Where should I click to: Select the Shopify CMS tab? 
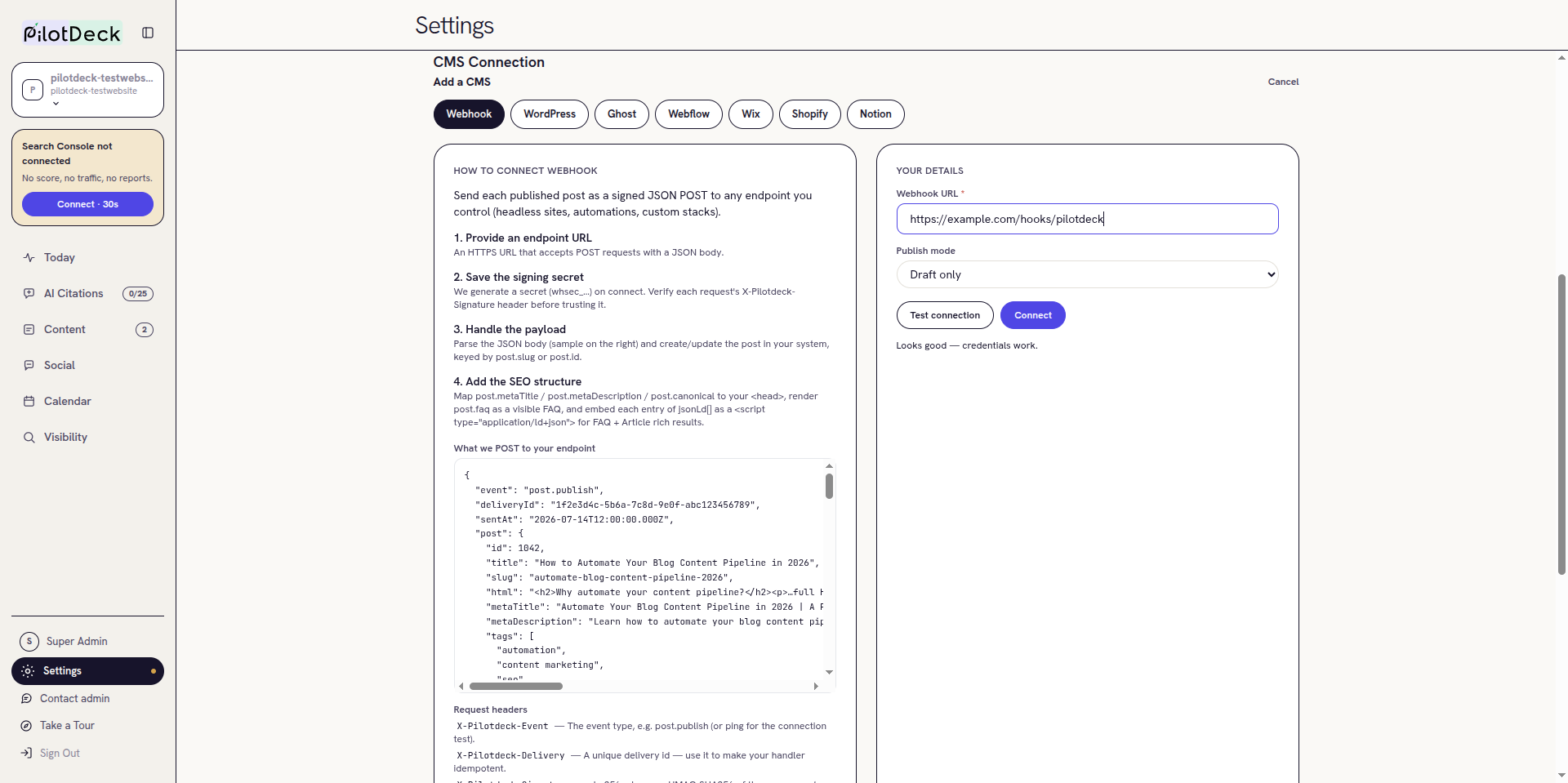point(809,114)
